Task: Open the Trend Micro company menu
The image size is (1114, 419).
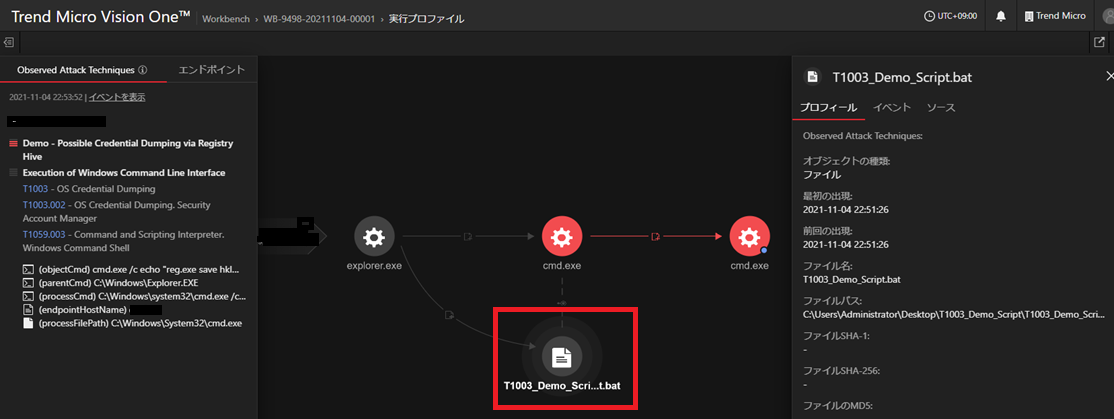Action: [x=1054, y=16]
